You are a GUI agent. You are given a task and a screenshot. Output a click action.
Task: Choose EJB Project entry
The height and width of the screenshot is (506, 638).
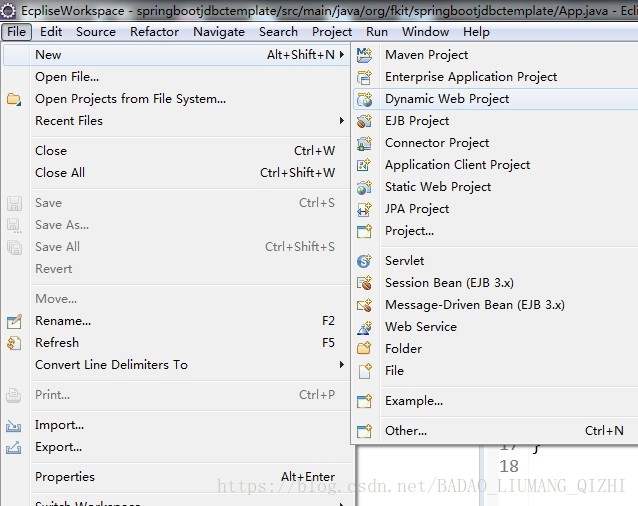tap(495, 121)
